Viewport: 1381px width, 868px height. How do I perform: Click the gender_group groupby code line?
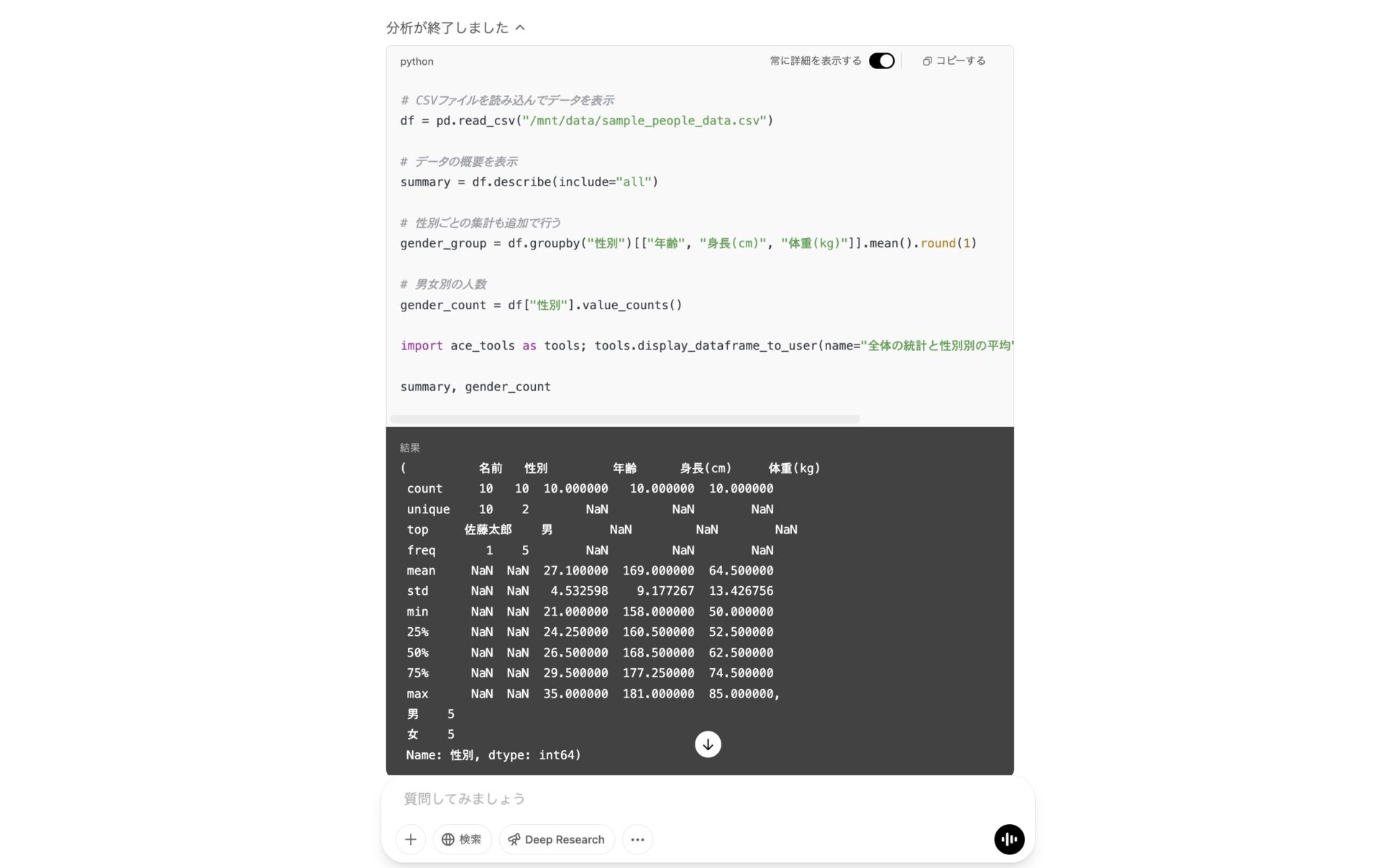(688, 244)
